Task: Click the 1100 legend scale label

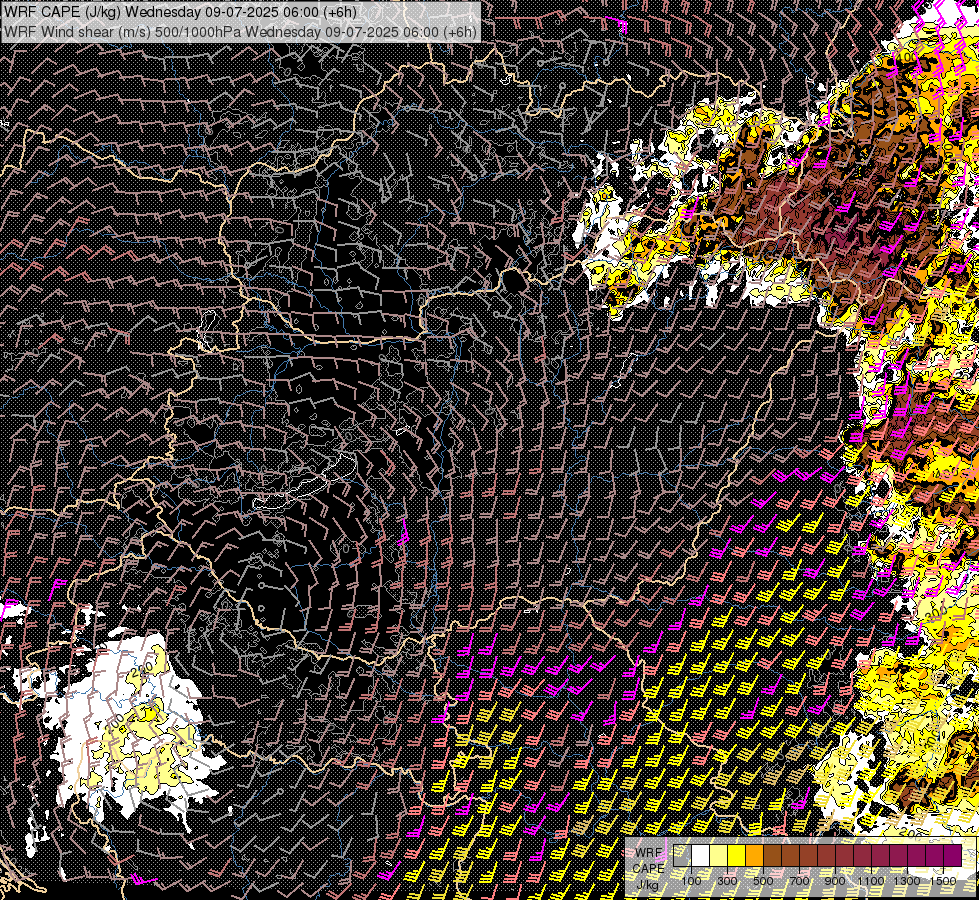Action: point(870,881)
